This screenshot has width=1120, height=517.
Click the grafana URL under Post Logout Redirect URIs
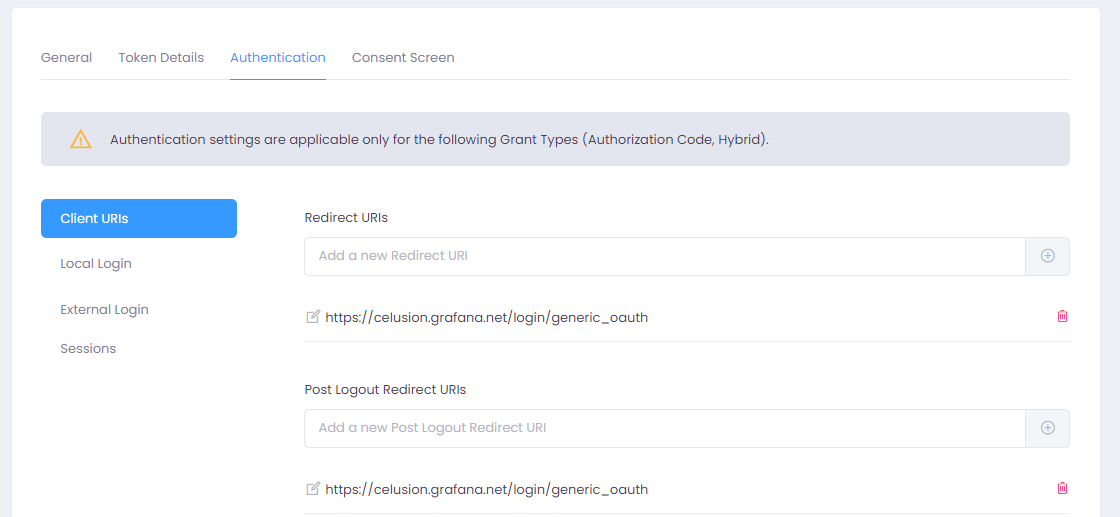(486, 490)
